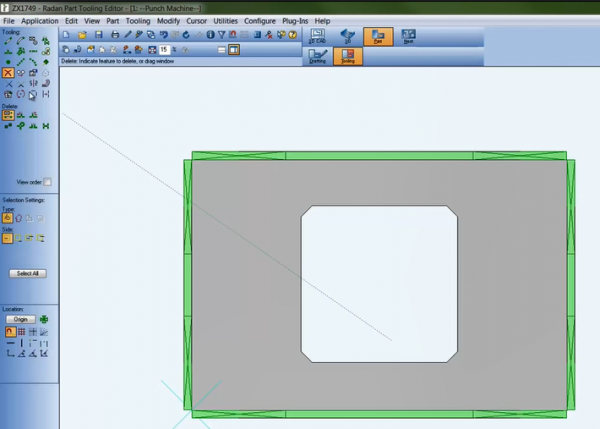This screenshot has width=600, height=429.
Task: Open the Configure menu
Action: (260, 20)
